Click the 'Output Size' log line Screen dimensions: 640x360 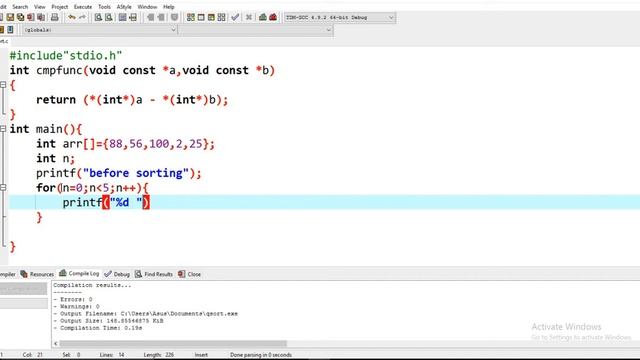(x=109, y=321)
